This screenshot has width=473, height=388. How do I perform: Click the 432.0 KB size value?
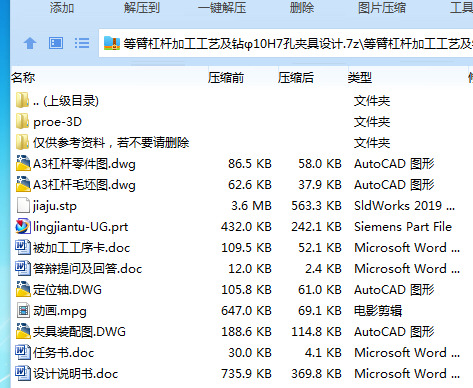pyautogui.click(x=246, y=227)
